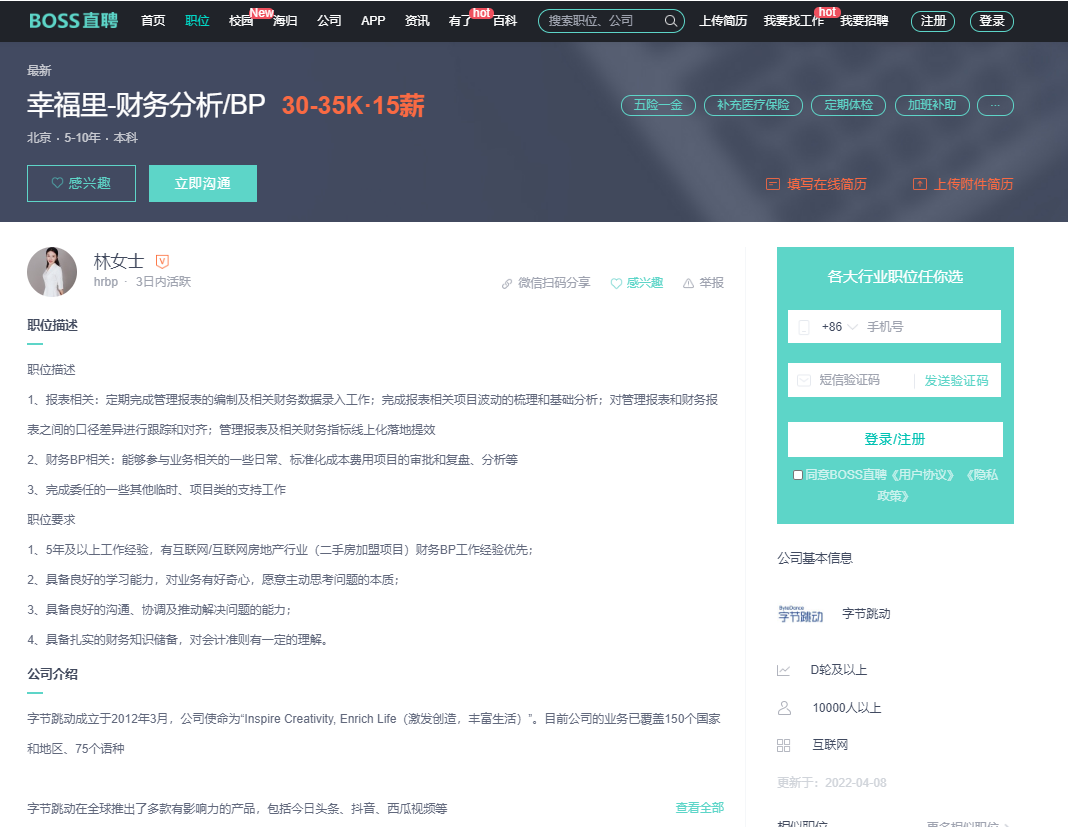
Task: Click the D轮及以上 funding stage text
Action: (838, 670)
